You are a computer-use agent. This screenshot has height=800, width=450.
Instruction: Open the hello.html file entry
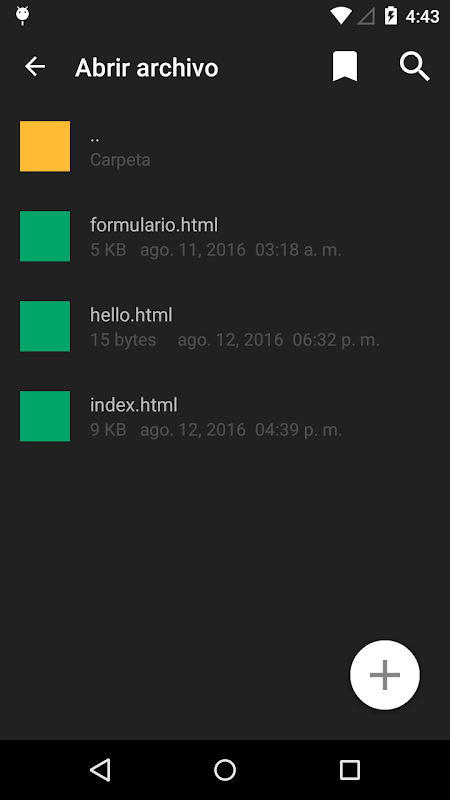click(225, 326)
